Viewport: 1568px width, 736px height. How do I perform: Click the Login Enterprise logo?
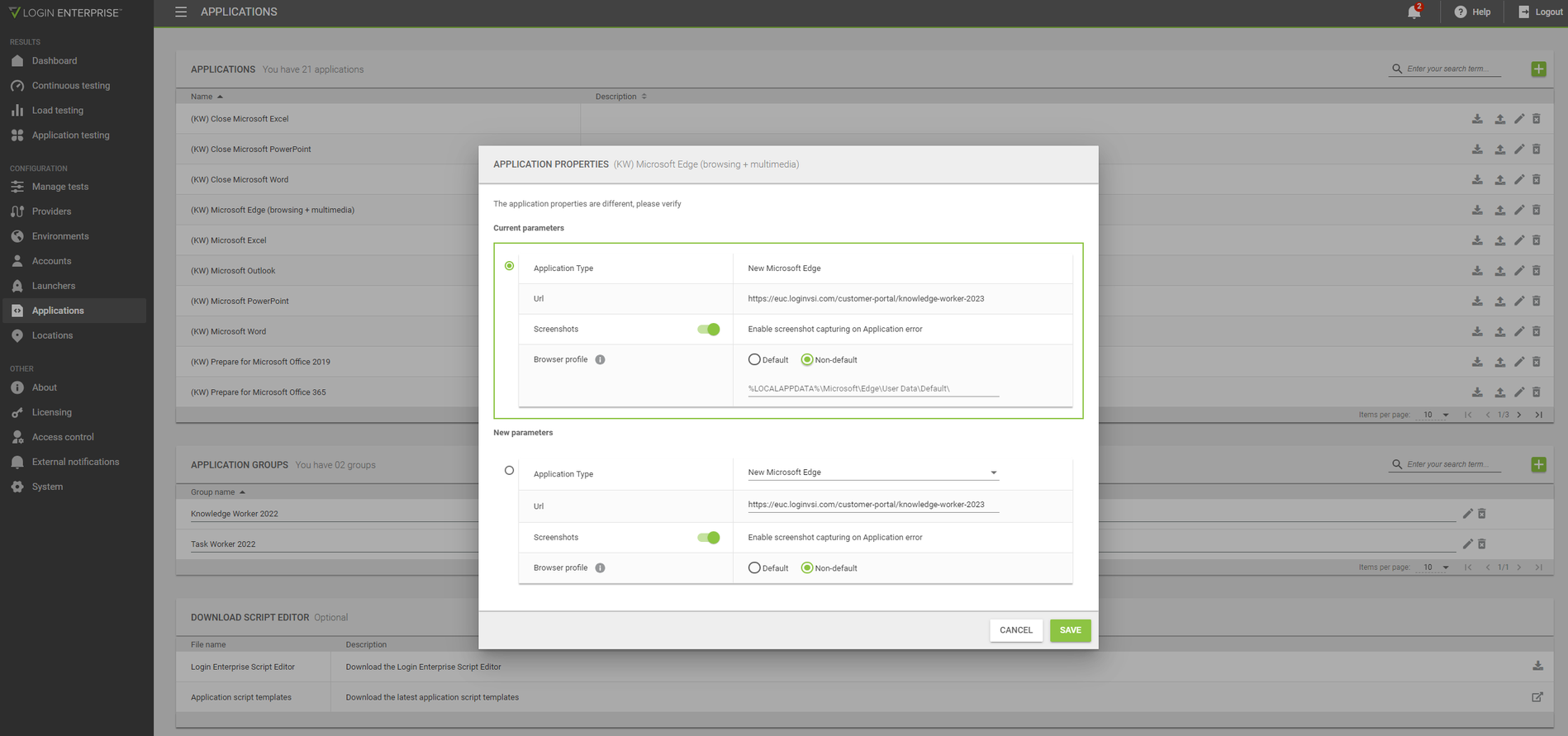pyautogui.click(x=64, y=12)
